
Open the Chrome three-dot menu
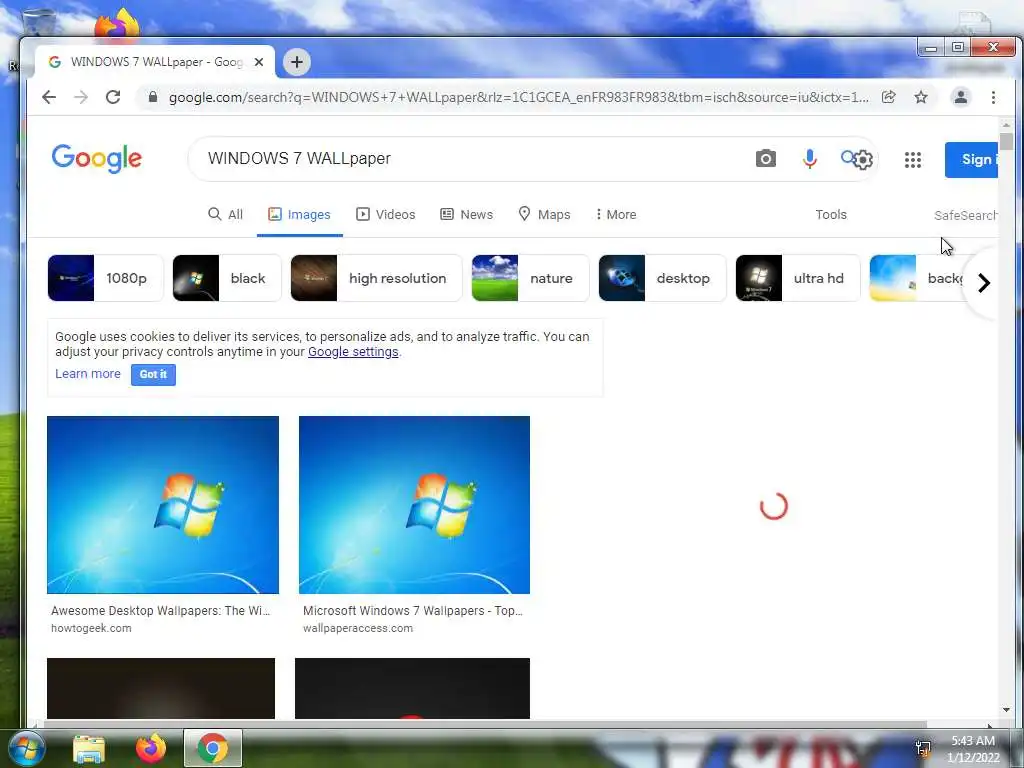tap(993, 97)
